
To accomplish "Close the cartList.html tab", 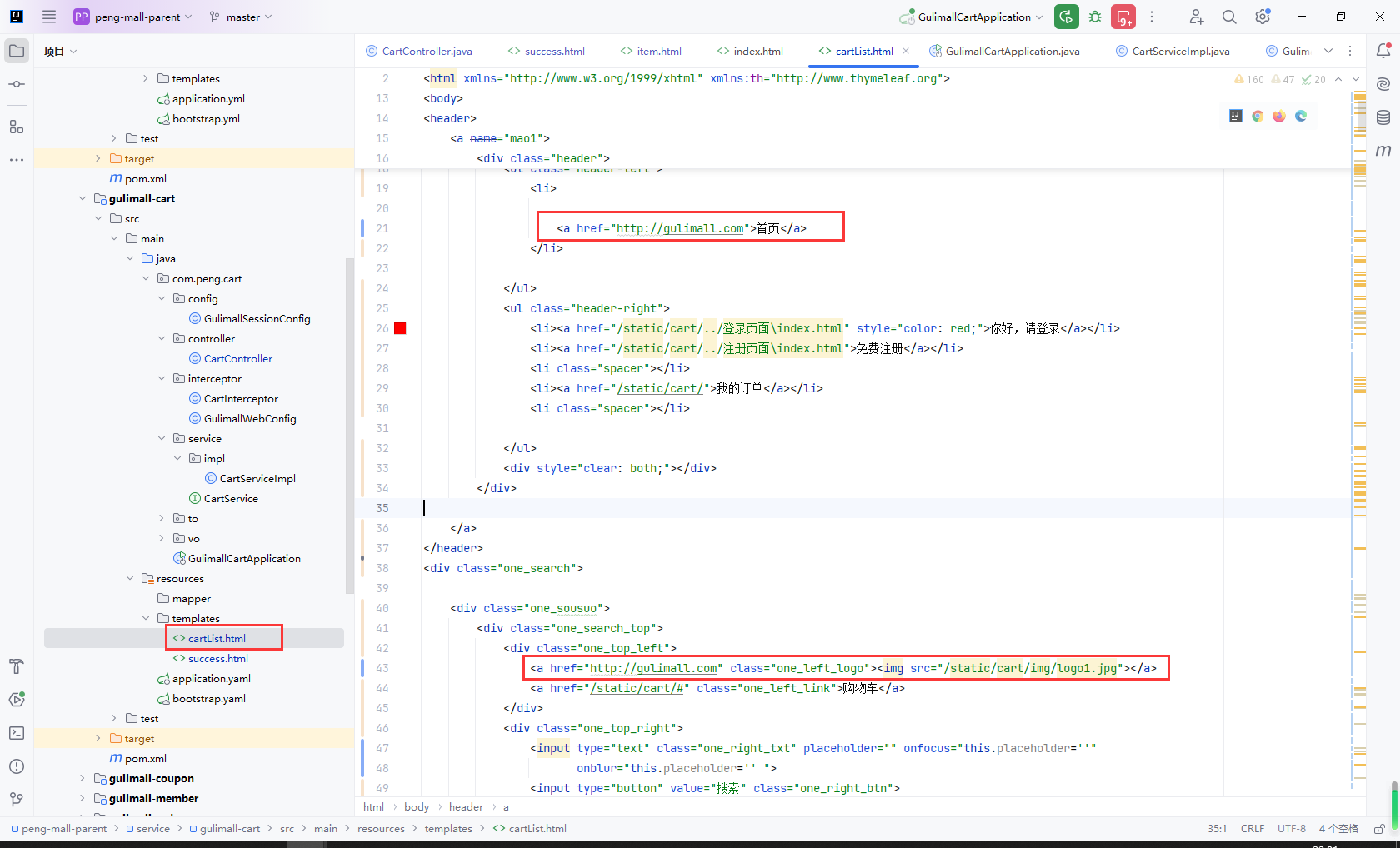I will click(906, 51).
